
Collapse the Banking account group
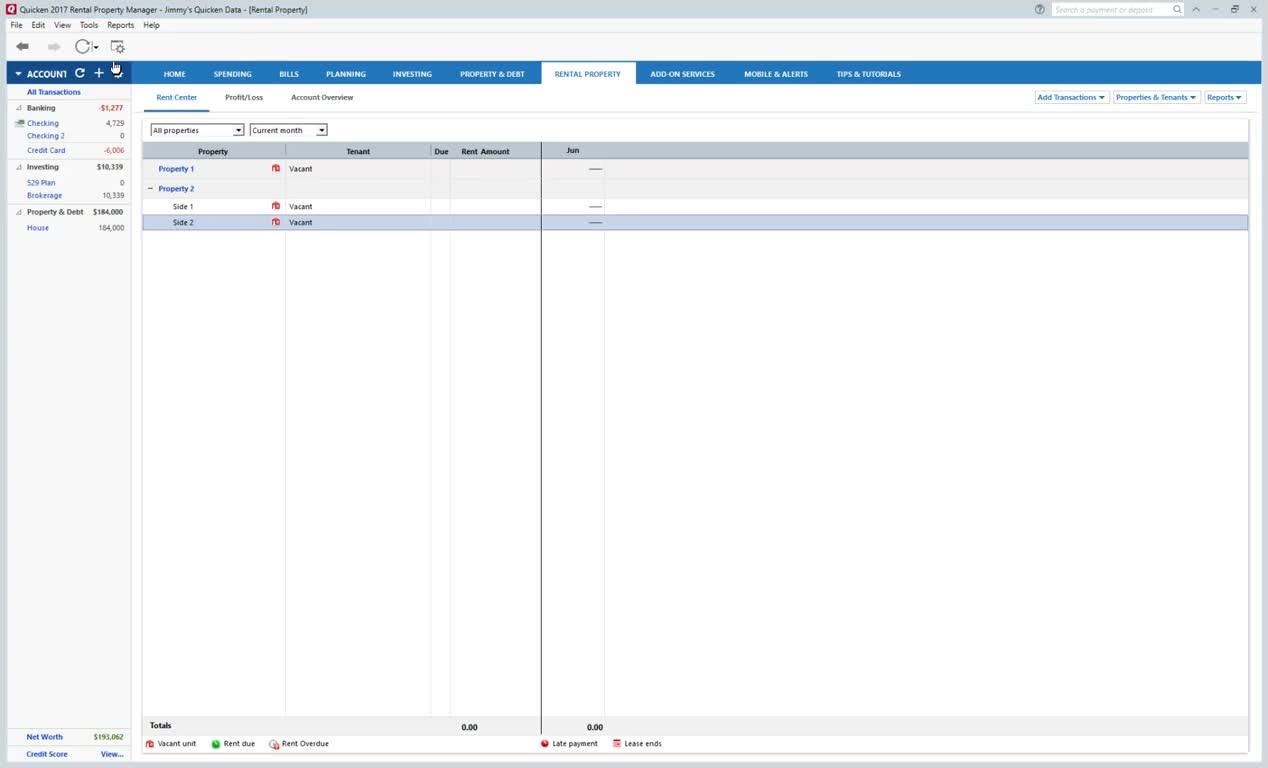pos(19,108)
